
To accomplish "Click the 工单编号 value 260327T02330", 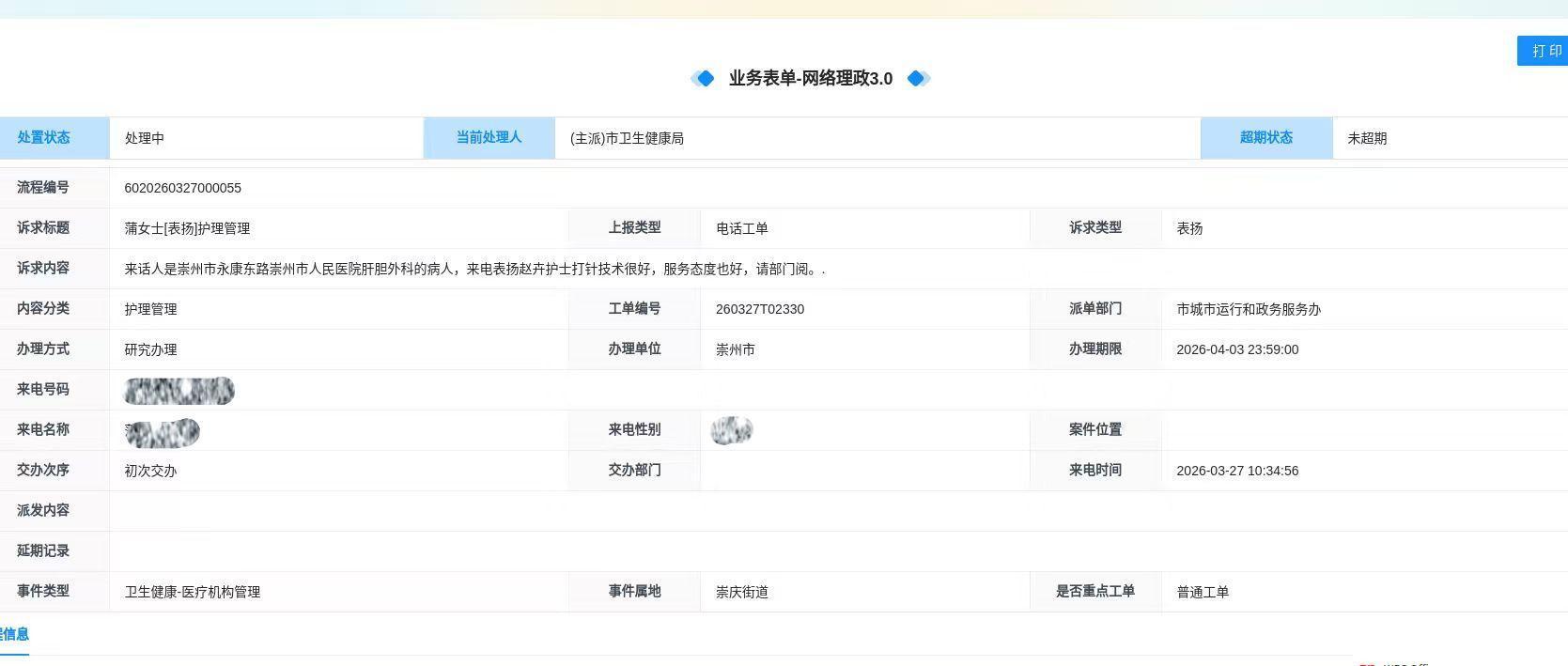I will pos(759,309).
